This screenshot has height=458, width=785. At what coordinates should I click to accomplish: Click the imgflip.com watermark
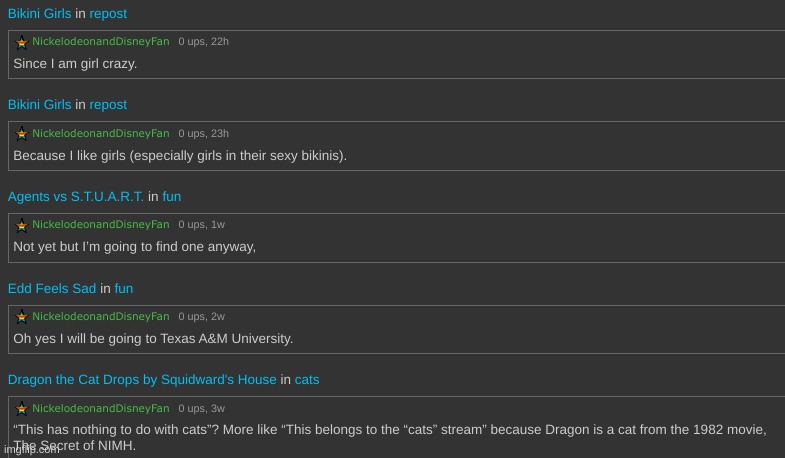(31, 450)
